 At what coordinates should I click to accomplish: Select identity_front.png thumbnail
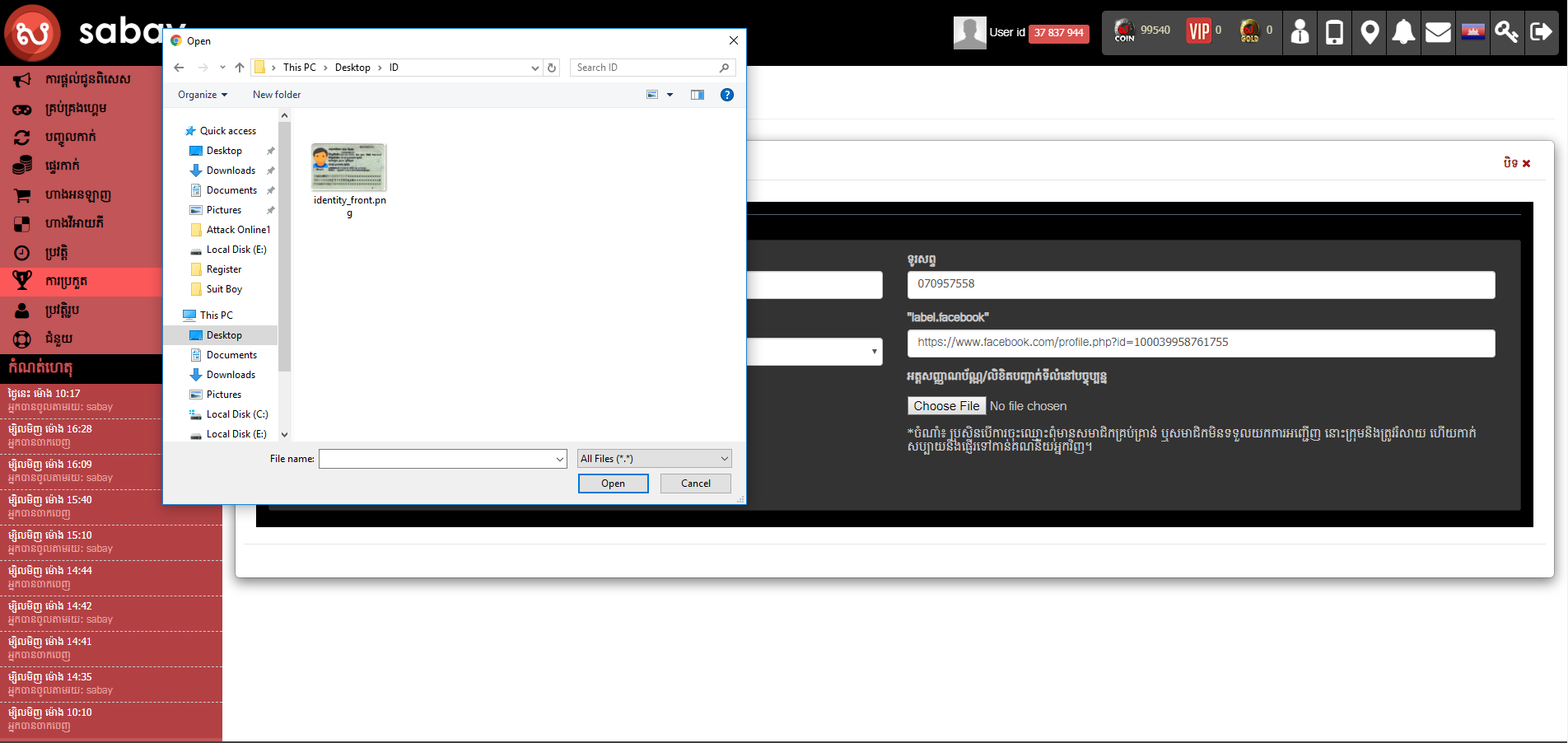coord(349,168)
